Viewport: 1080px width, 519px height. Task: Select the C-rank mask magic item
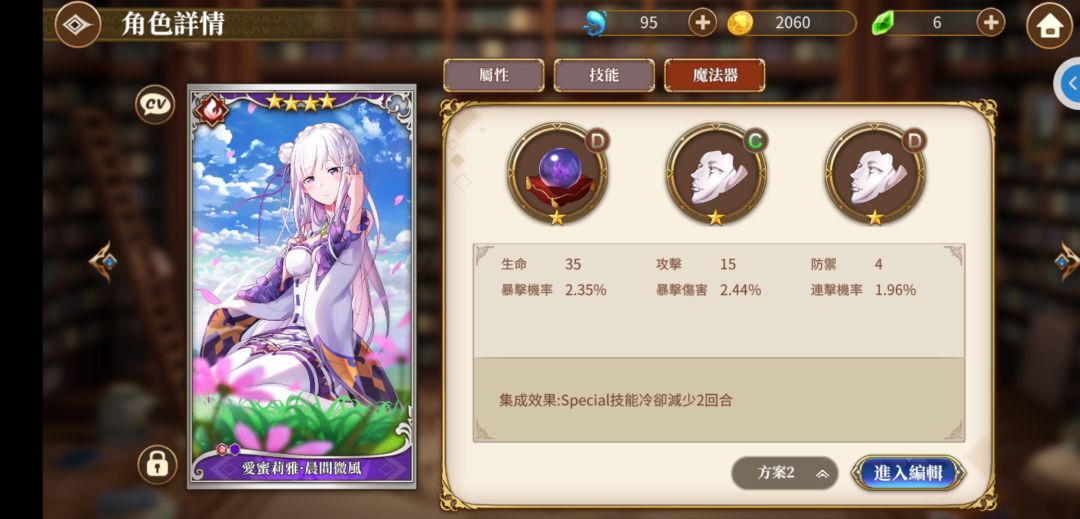coord(716,175)
